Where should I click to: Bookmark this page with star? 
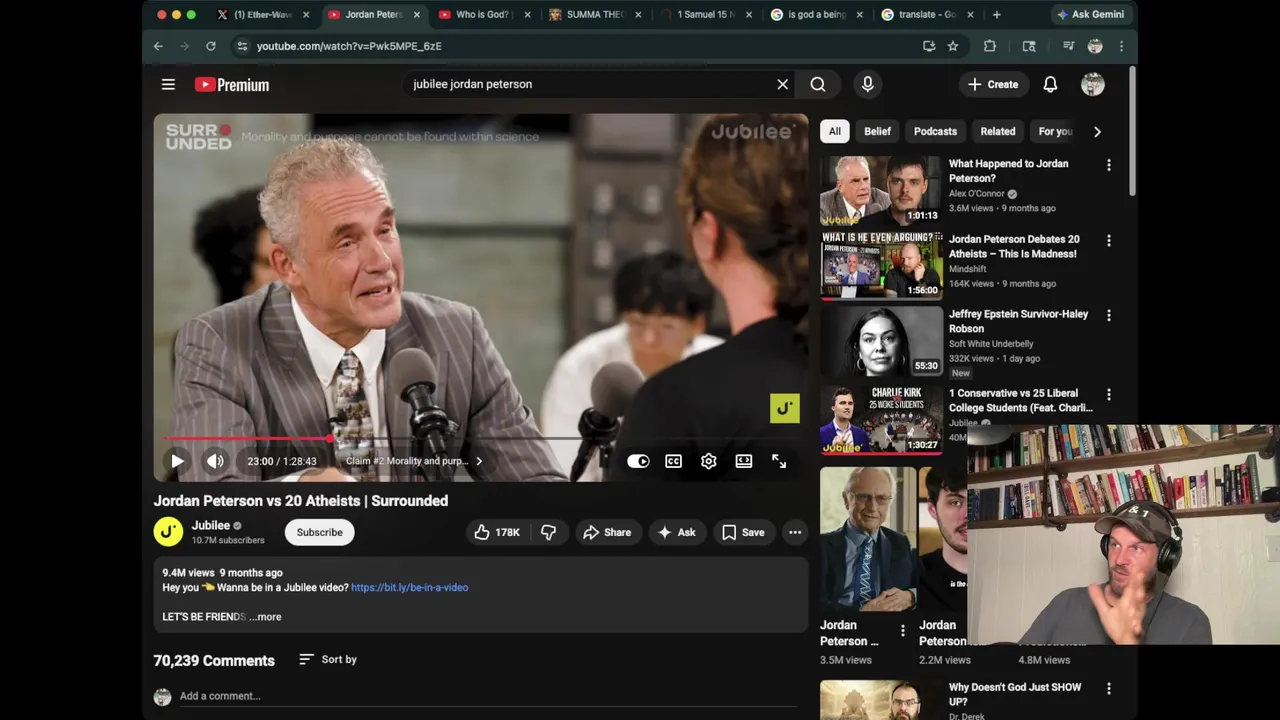[952, 46]
